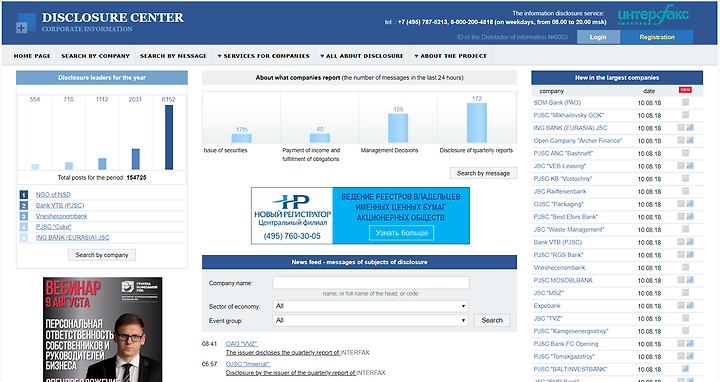Open Search by Company menu item
This screenshot has height=382, width=720.
pyautogui.click(x=96, y=56)
